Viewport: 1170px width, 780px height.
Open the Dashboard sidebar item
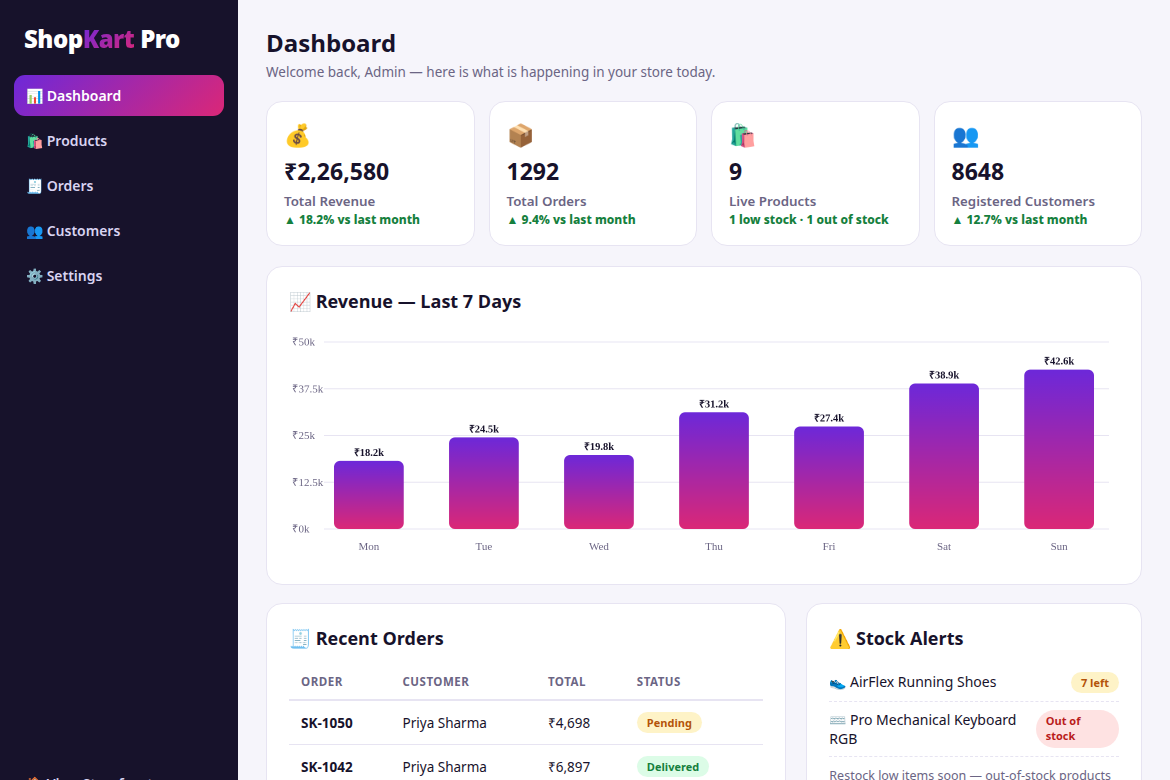pos(119,96)
